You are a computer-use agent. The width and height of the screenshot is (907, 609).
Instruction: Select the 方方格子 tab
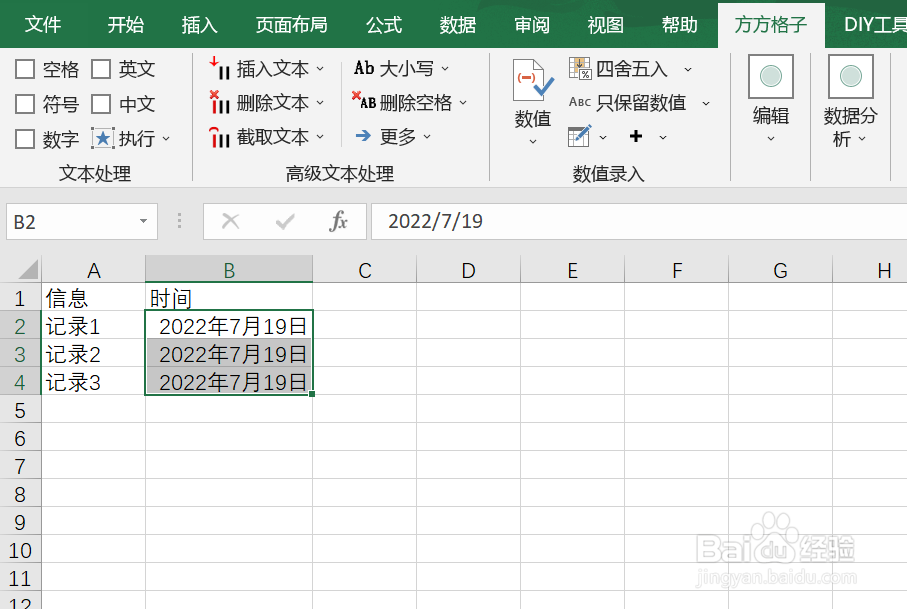point(771,24)
